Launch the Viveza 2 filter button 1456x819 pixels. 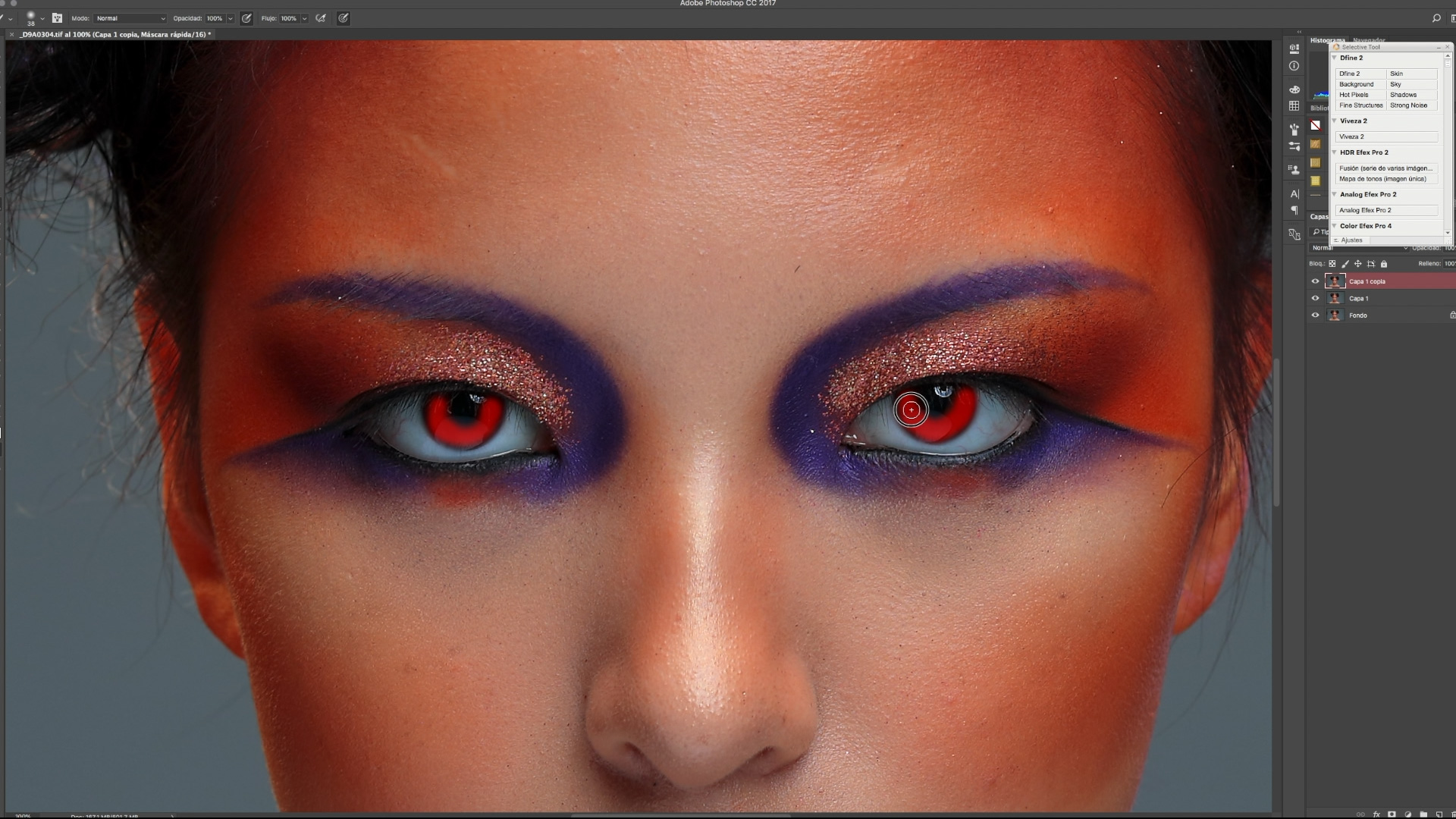pos(1387,136)
